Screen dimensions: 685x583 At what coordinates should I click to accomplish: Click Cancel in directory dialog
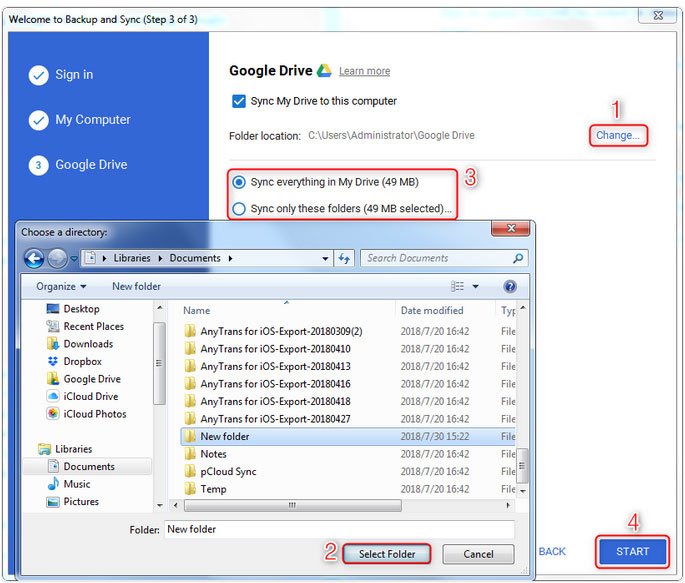point(478,554)
